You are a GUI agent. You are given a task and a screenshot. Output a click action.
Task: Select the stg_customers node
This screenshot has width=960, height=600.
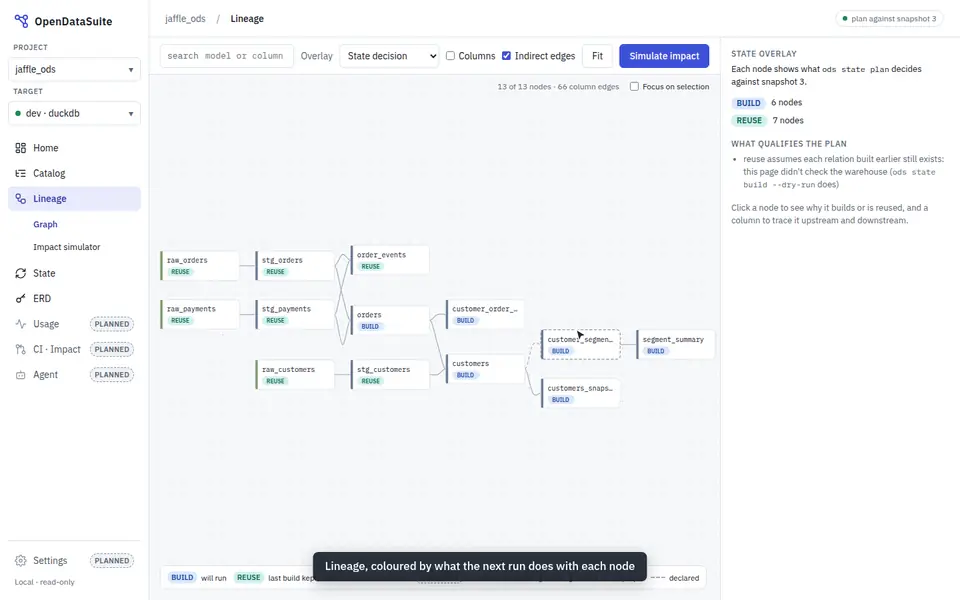click(x=390, y=375)
